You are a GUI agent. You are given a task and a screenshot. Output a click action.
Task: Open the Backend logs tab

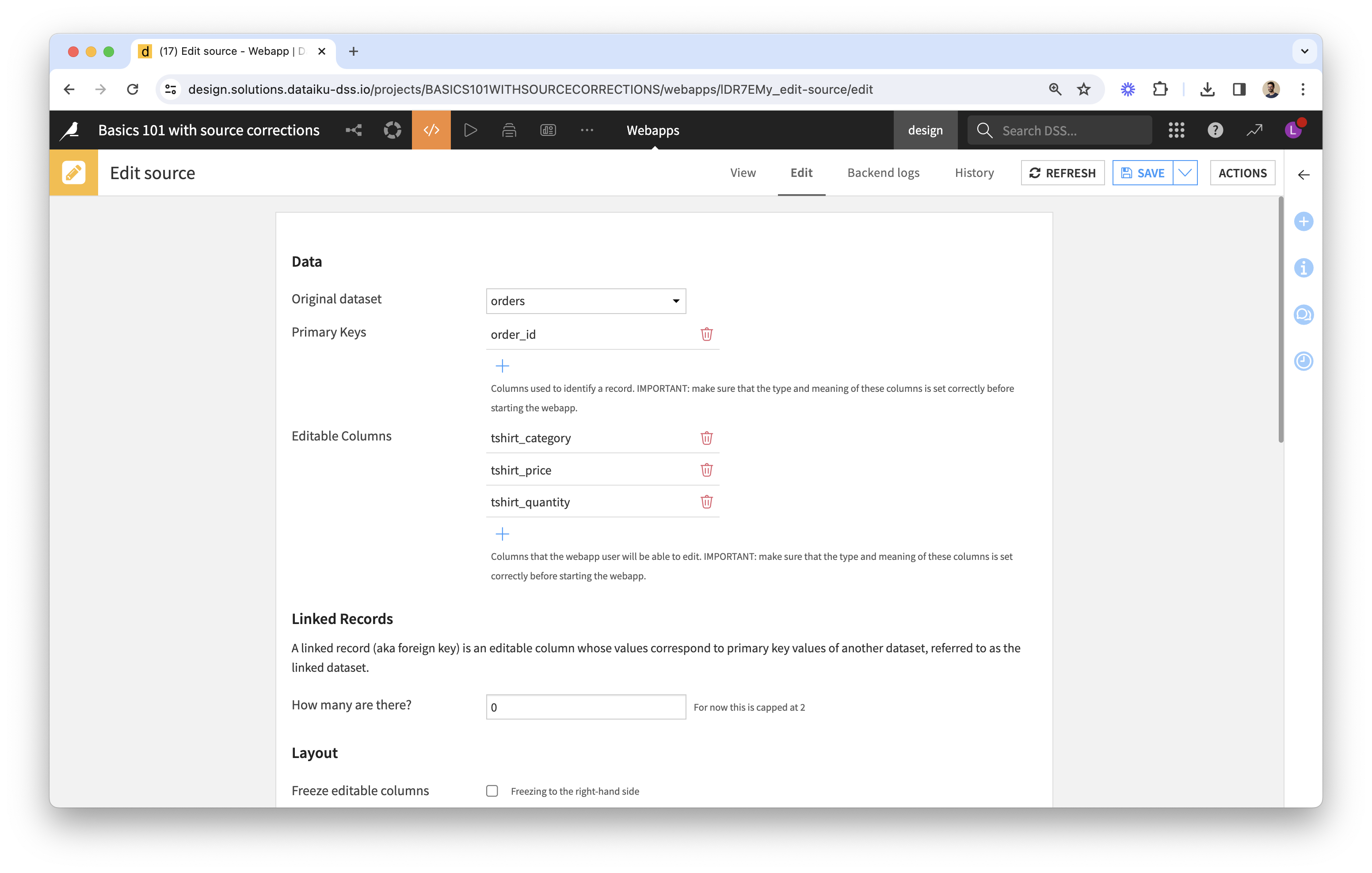[x=883, y=173]
